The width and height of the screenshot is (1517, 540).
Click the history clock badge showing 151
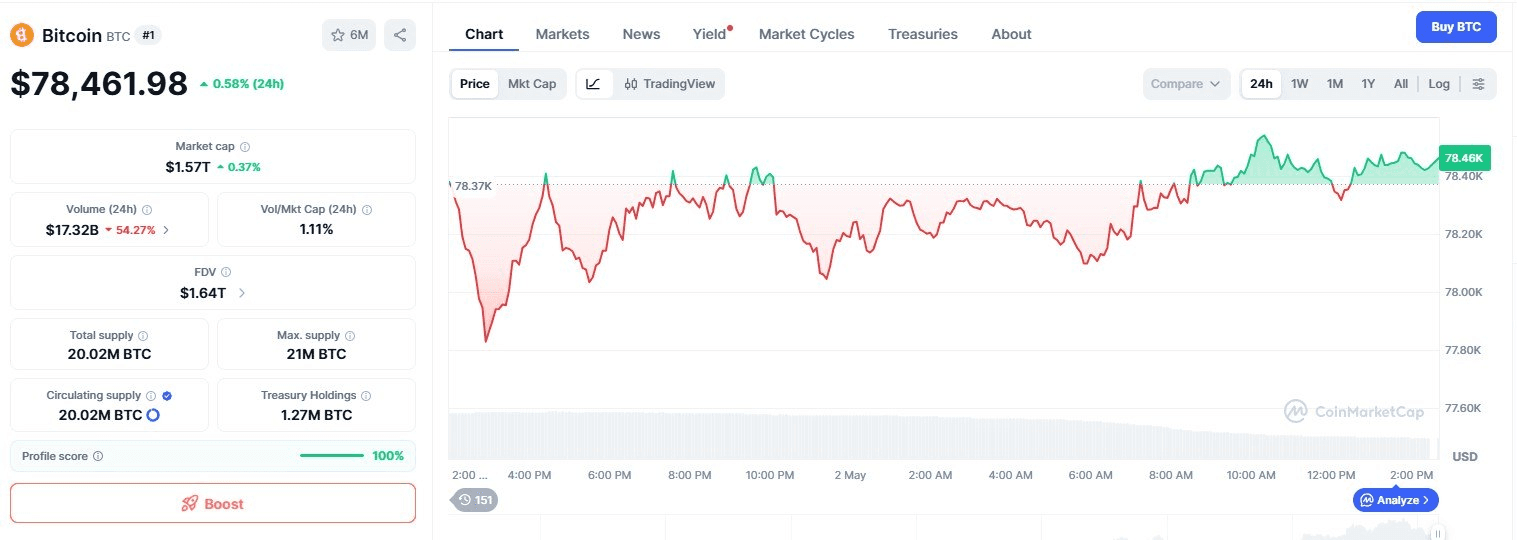(475, 500)
